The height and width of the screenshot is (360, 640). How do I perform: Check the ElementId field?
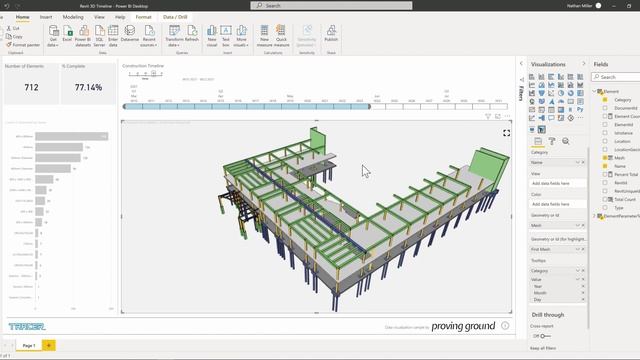pos(605,124)
